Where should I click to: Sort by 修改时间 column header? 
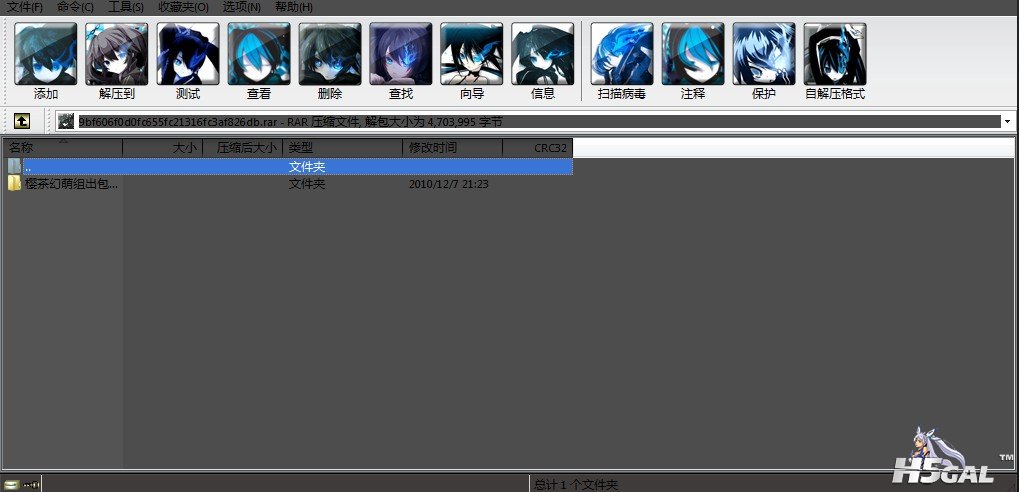tap(452, 148)
